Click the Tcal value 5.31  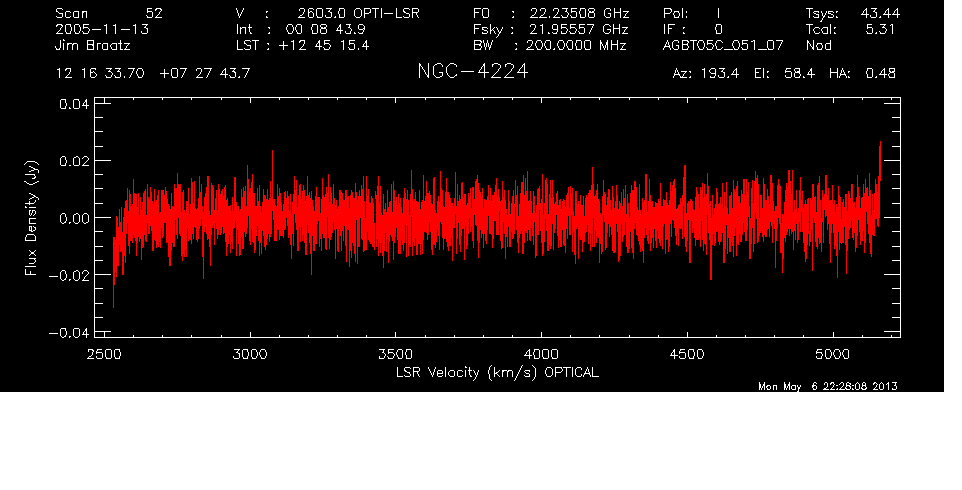(878, 30)
